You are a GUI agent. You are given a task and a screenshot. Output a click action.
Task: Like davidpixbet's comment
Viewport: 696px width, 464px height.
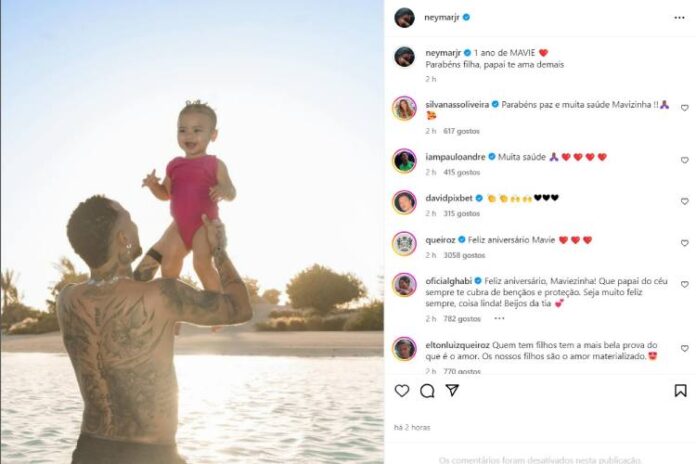tap(684, 201)
